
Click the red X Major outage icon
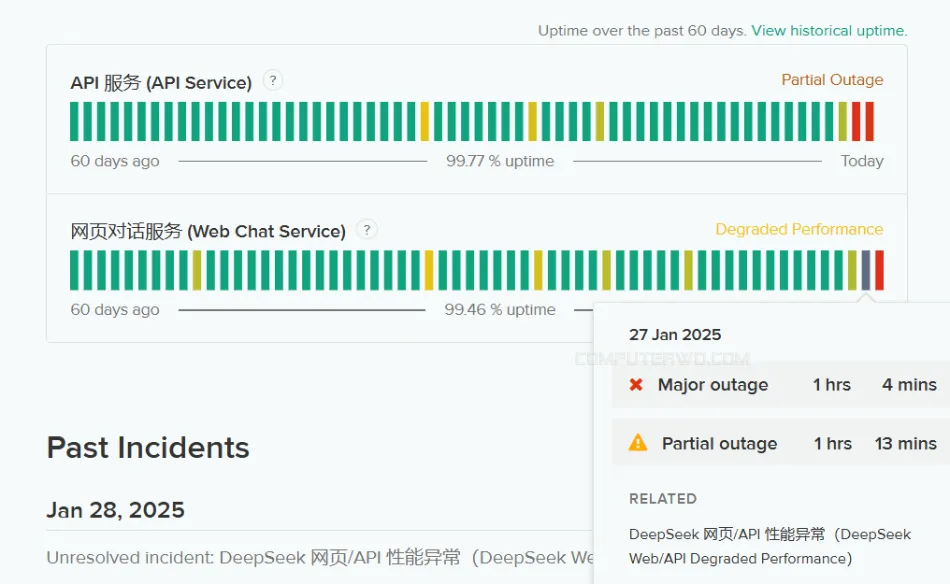click(636, 385)
